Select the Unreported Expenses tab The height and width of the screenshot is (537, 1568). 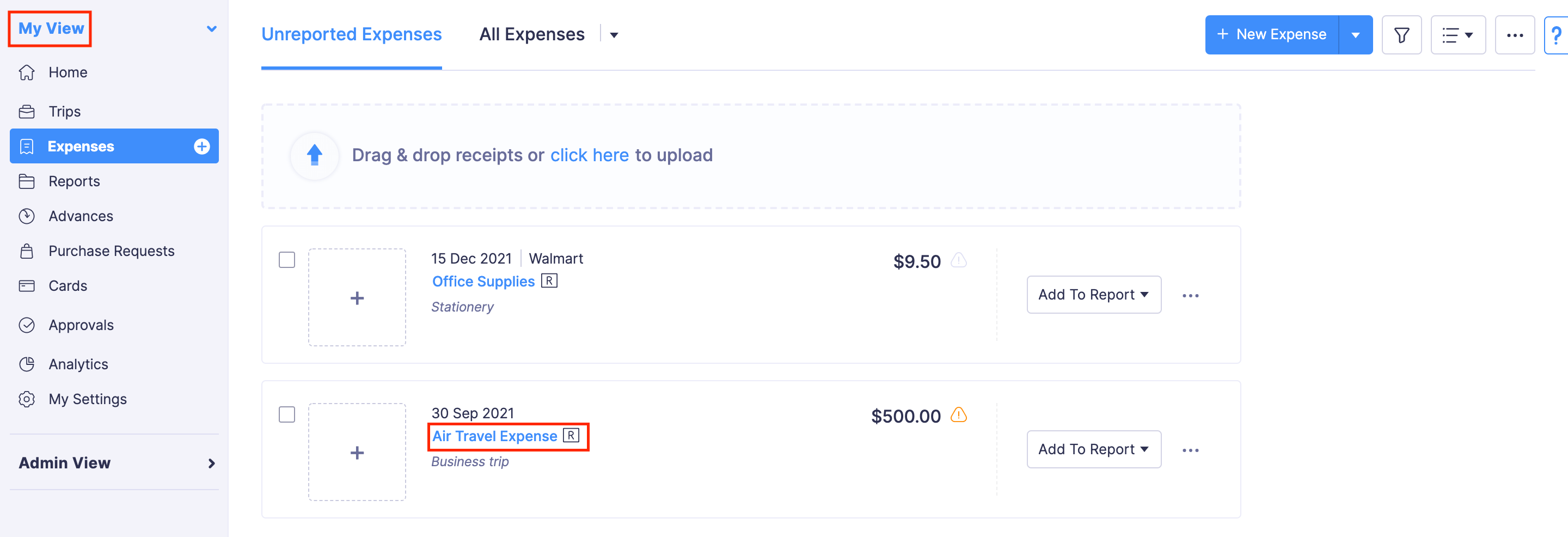pos(351,34)
